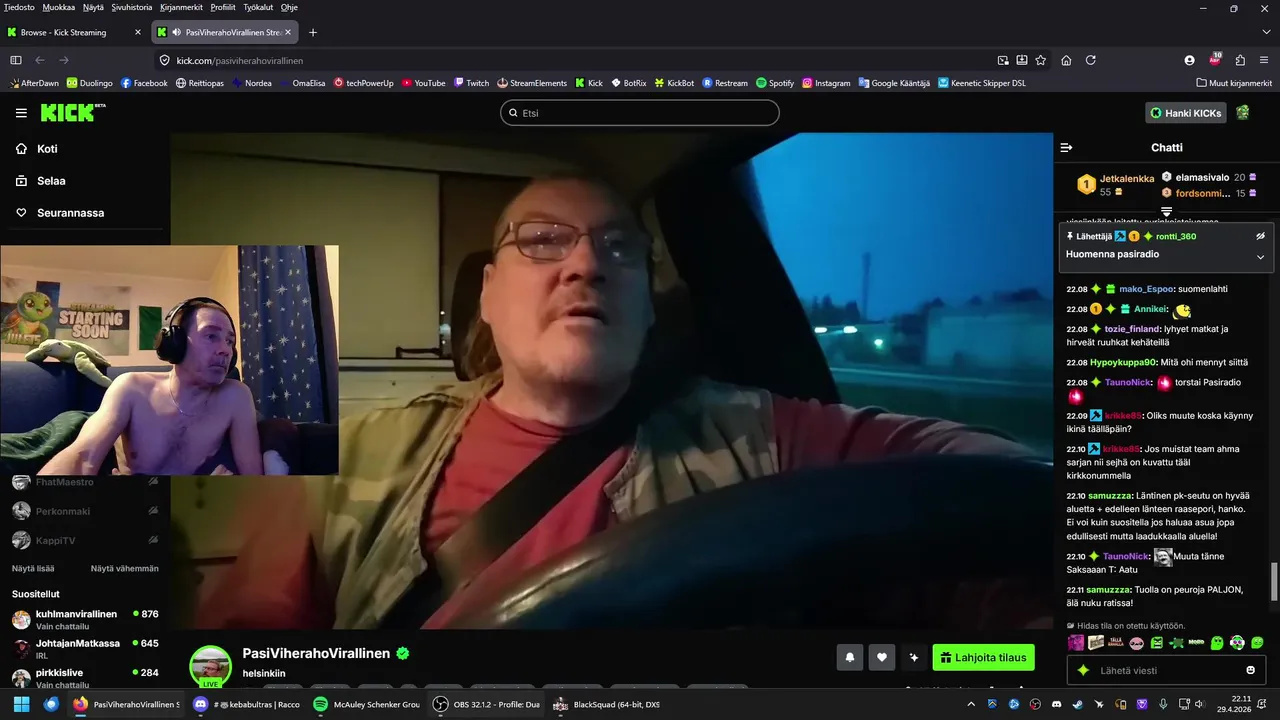Open Spotify from the taskbar
The image size is (1280, 720).
point(365,704)
